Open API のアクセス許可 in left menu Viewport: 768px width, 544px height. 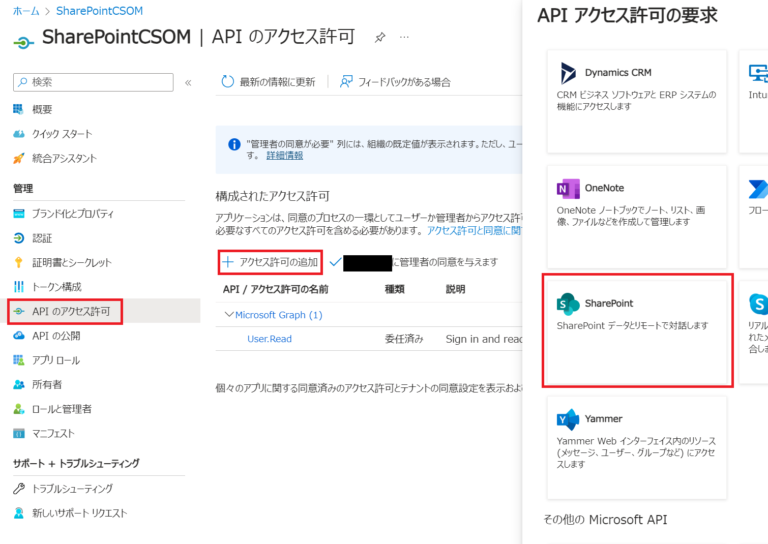pyautogui.click(x=71, y=312)
